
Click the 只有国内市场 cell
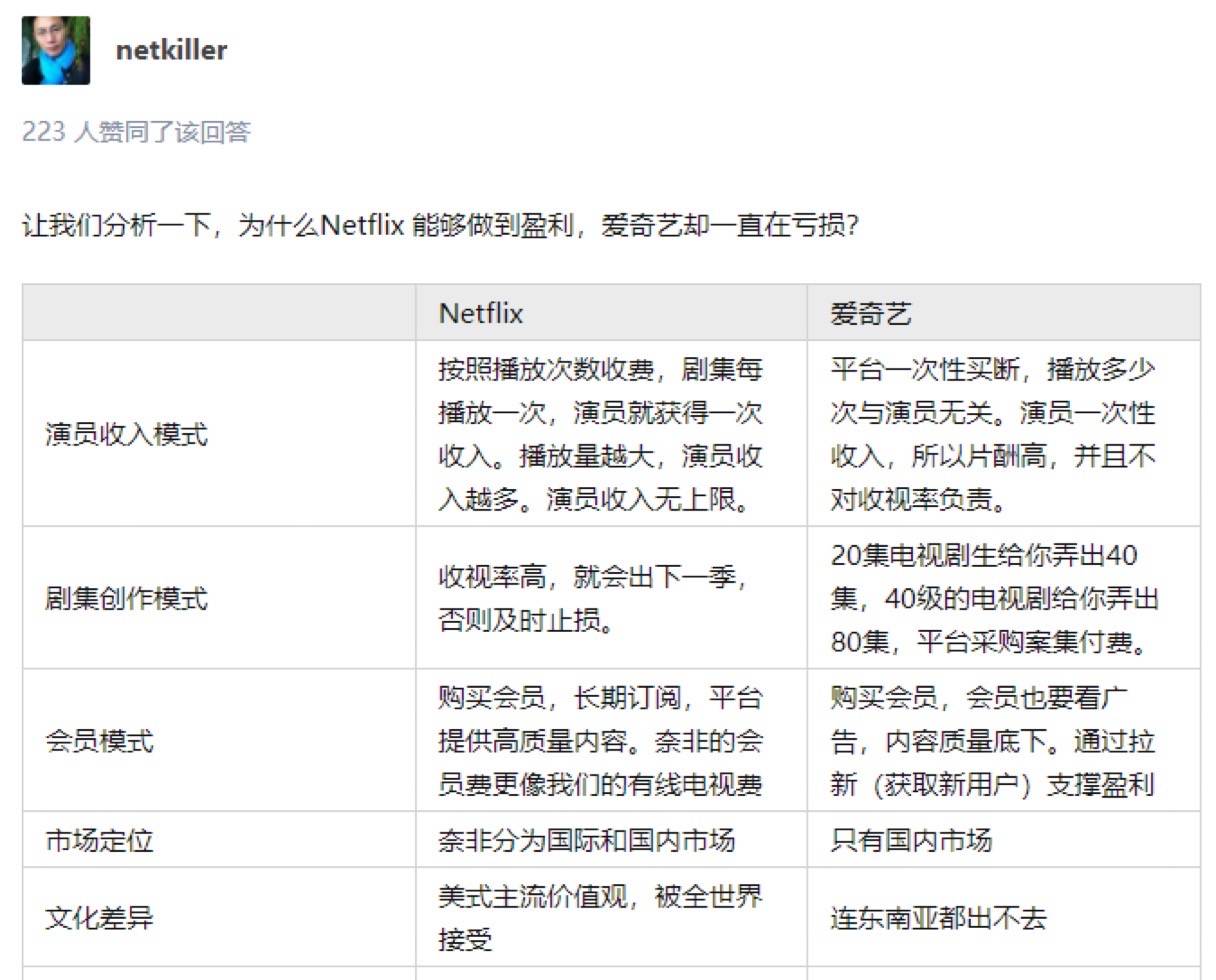coord(911,840)
